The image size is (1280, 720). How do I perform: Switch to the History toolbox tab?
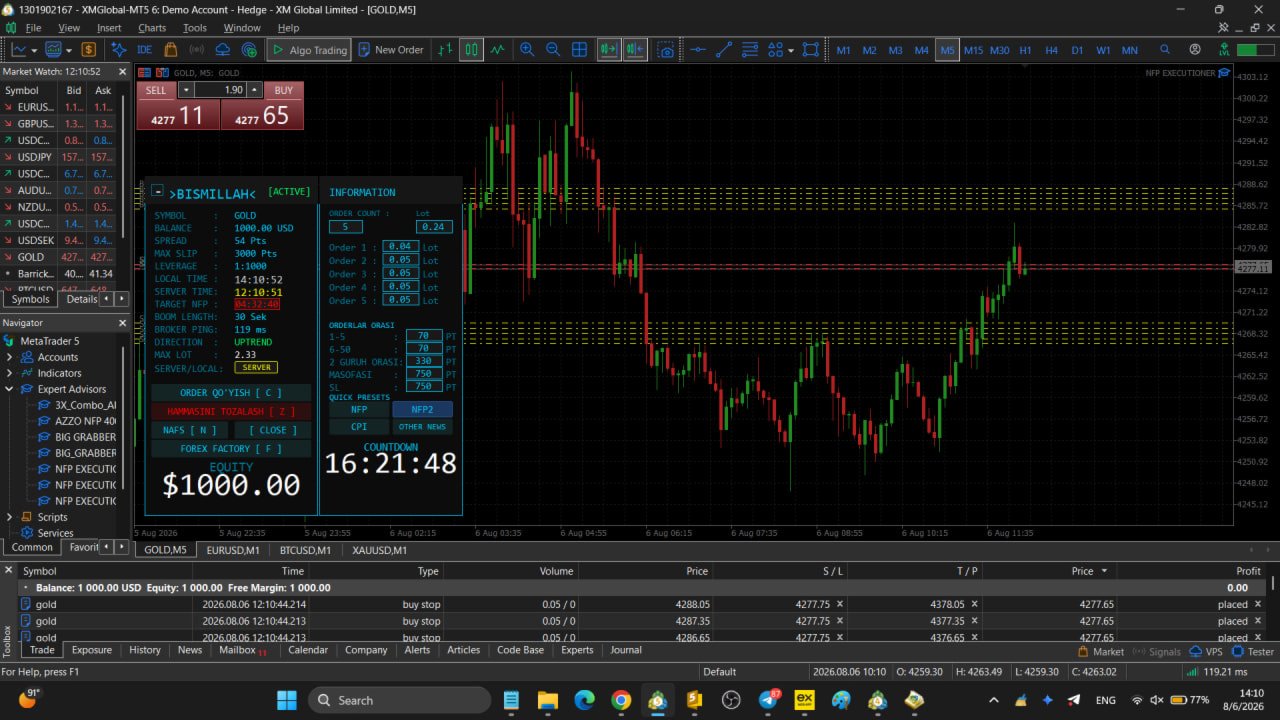[x=144, y=650]
